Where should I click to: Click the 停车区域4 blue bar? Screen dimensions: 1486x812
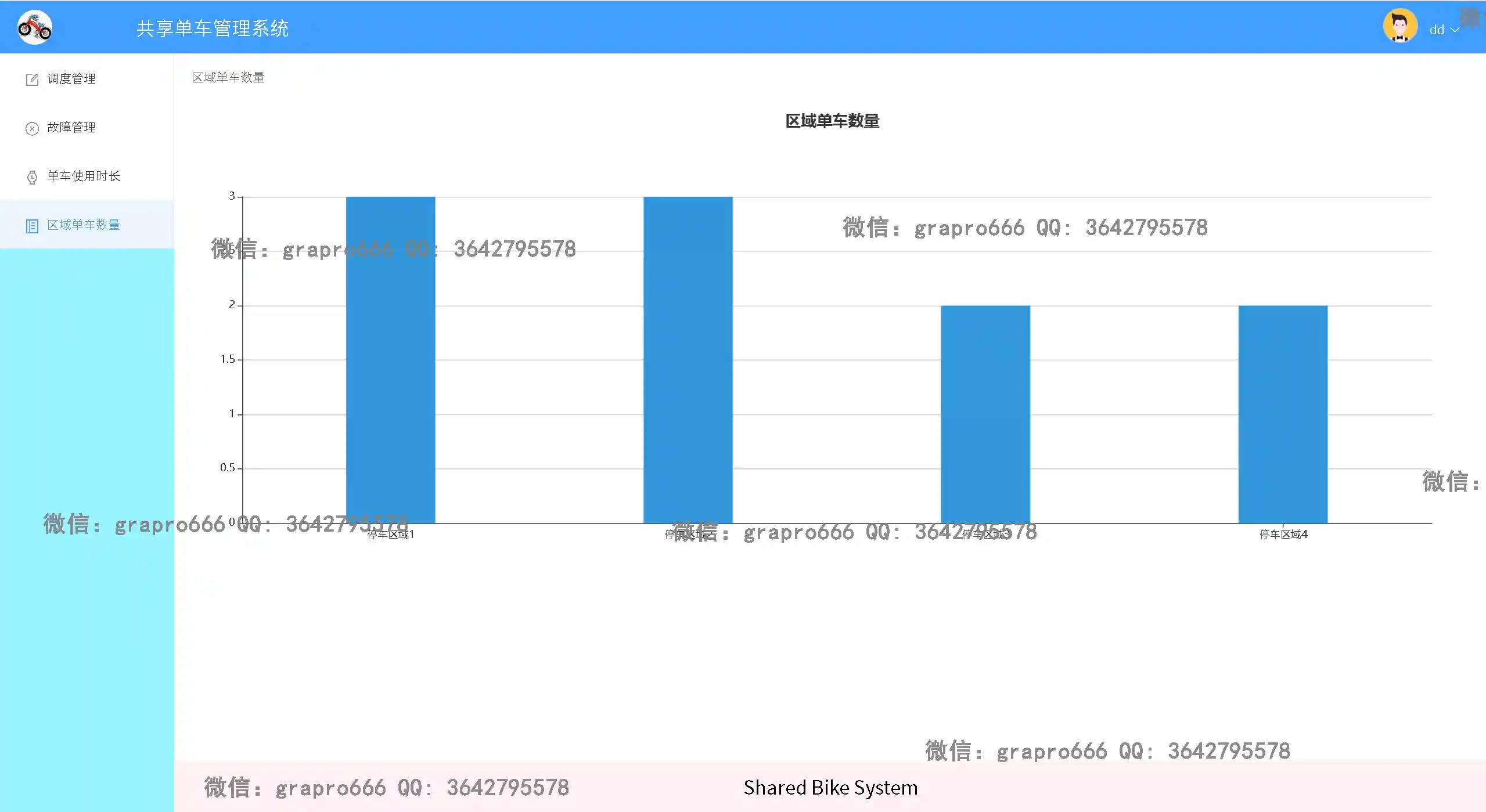tap(1282, 414)
